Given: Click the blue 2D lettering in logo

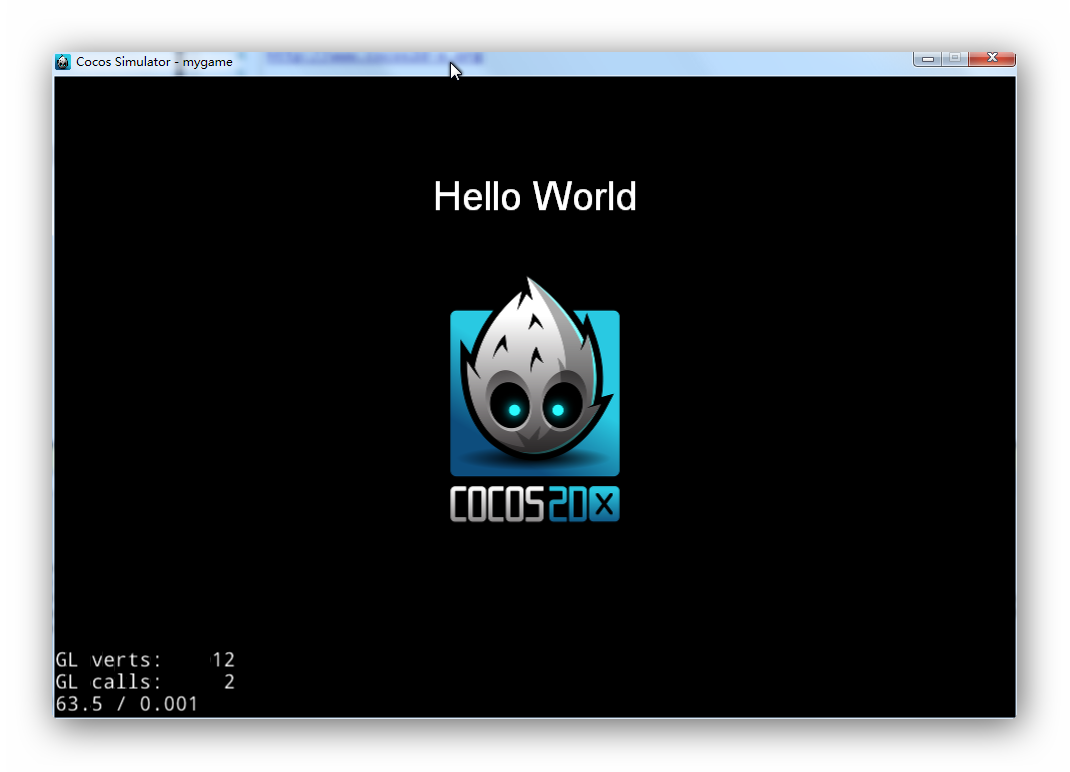Looking at the screenshot, I should click(567, 504).
